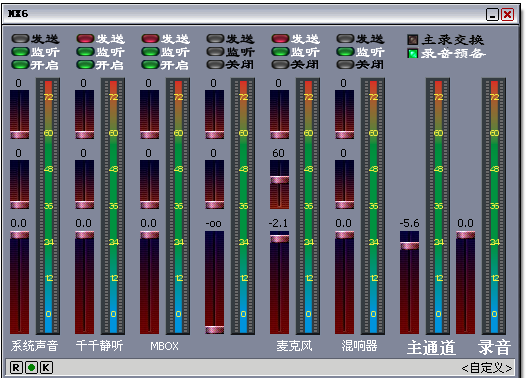Screen dimensions: 529x378
Task: Click the -oo value on the unnamed channel
Action: point(214,224)
